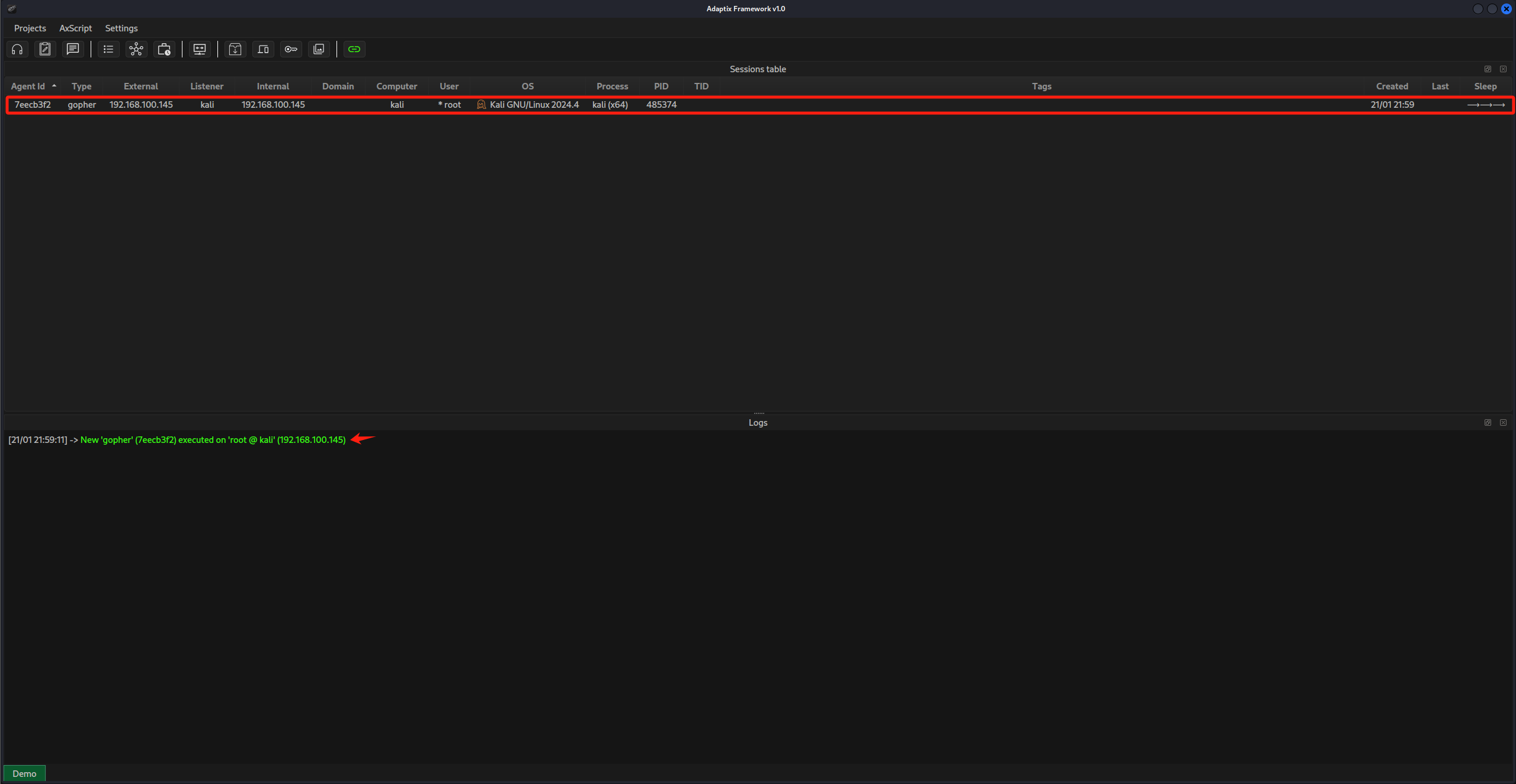Open sessions graph view icon
The height and width of the screenshot is (784, 1516).
pos(136,49)
